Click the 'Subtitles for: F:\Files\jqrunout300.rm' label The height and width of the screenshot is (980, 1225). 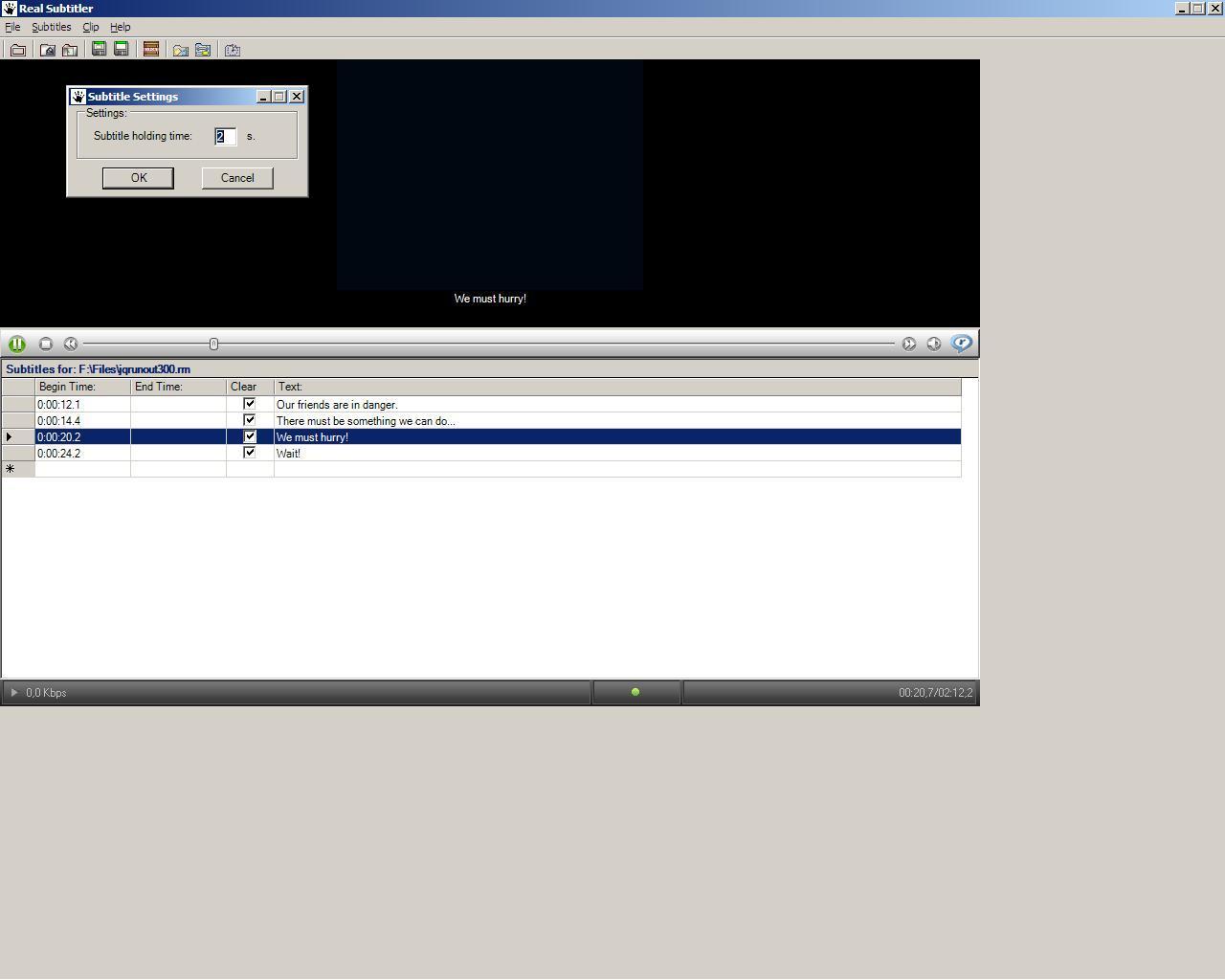click(98, 369)
